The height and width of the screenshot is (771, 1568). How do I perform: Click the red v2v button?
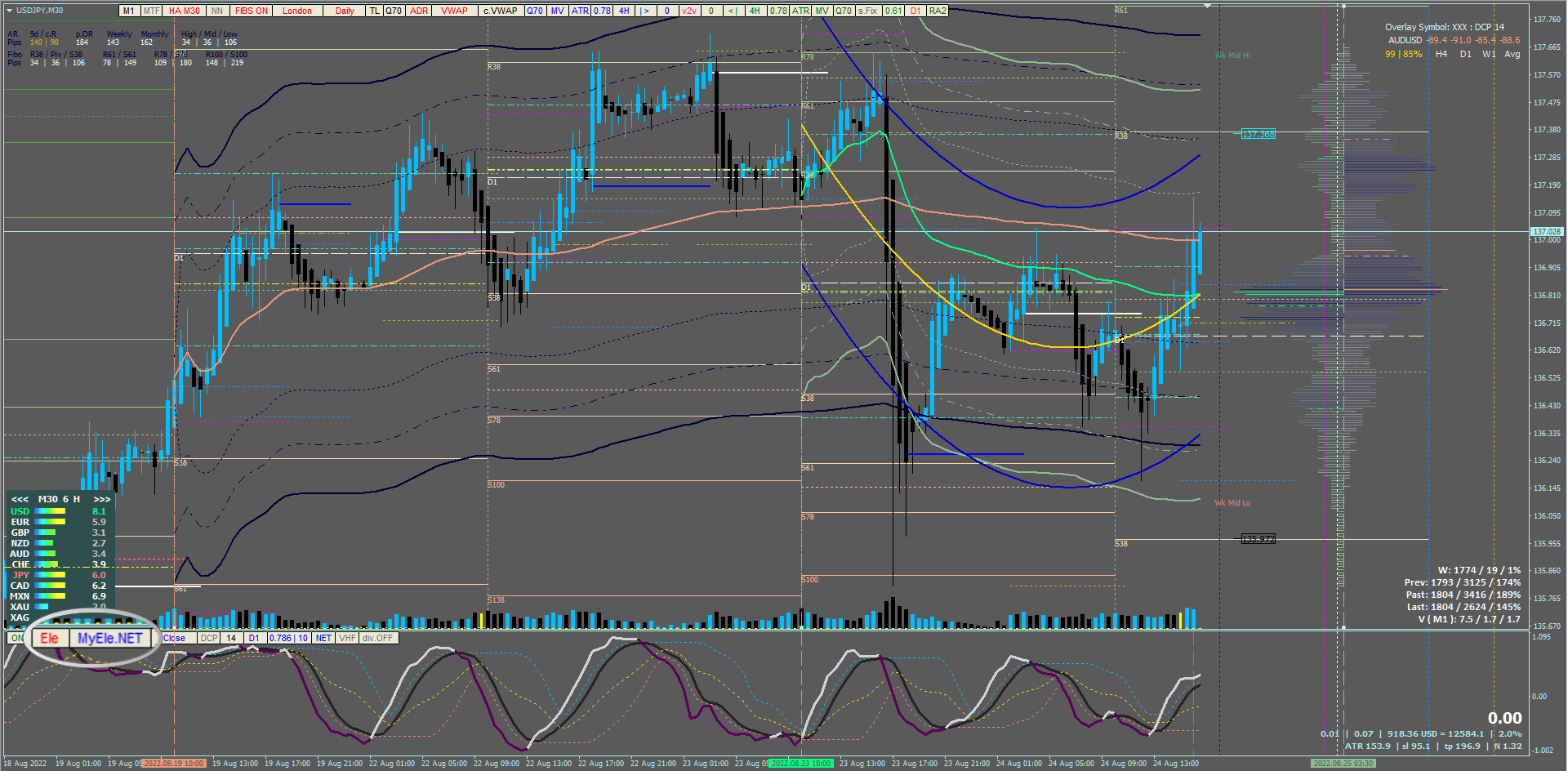point(689,11)
